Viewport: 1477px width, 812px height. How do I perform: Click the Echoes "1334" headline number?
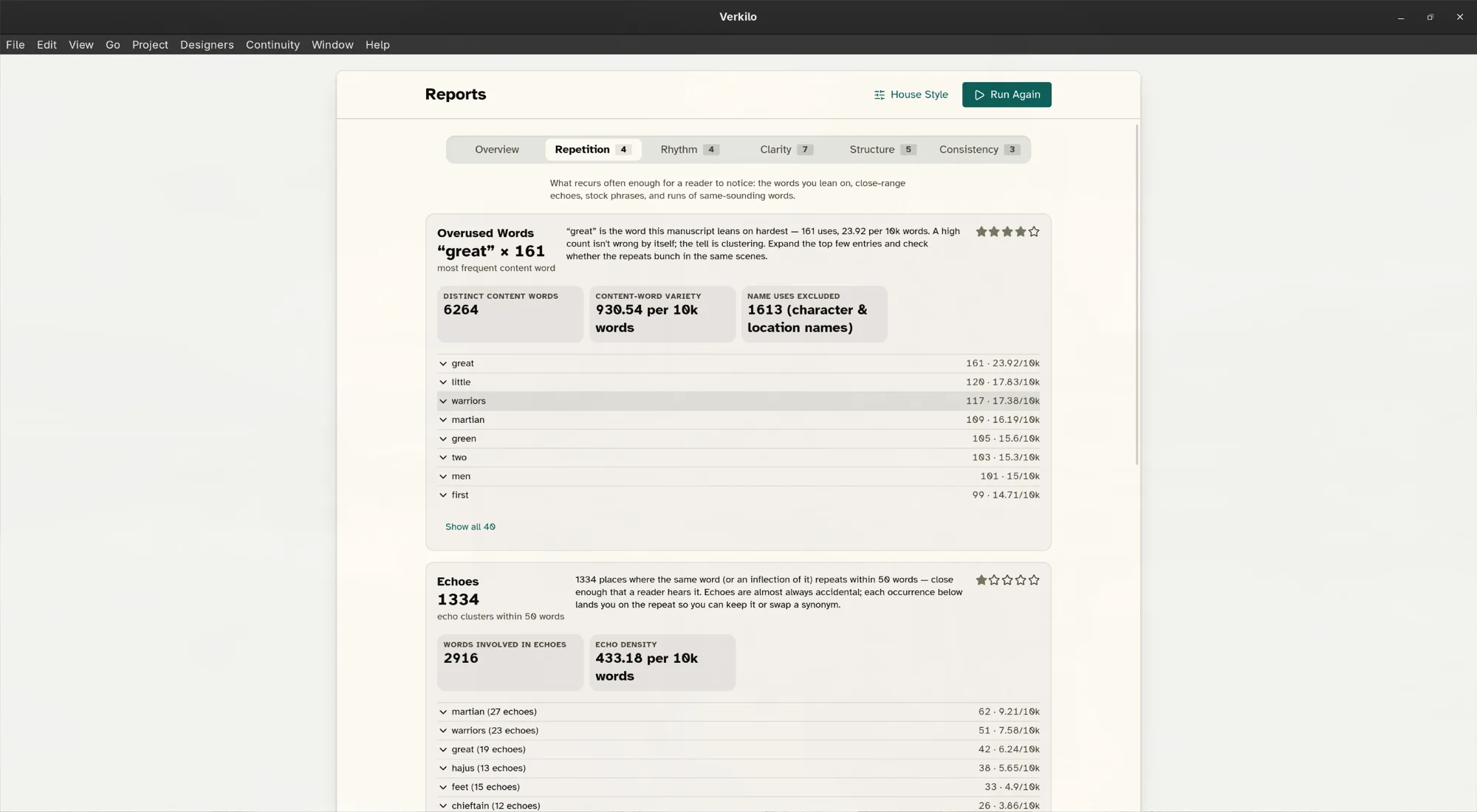coord(458,599)
